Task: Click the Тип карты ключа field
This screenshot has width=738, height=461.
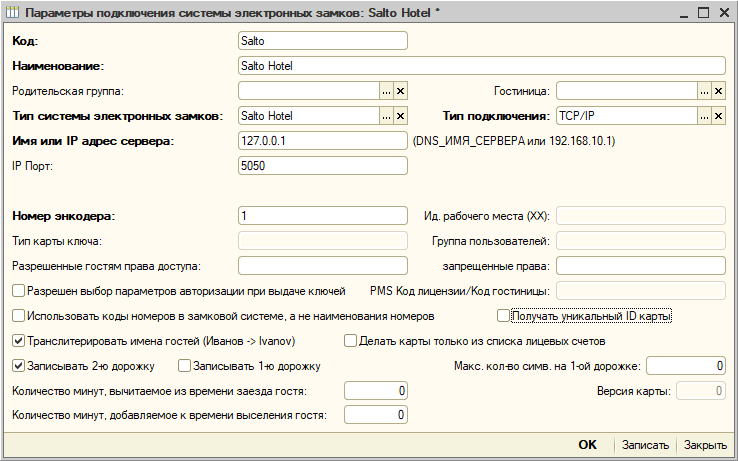Action: pos(322,241)
